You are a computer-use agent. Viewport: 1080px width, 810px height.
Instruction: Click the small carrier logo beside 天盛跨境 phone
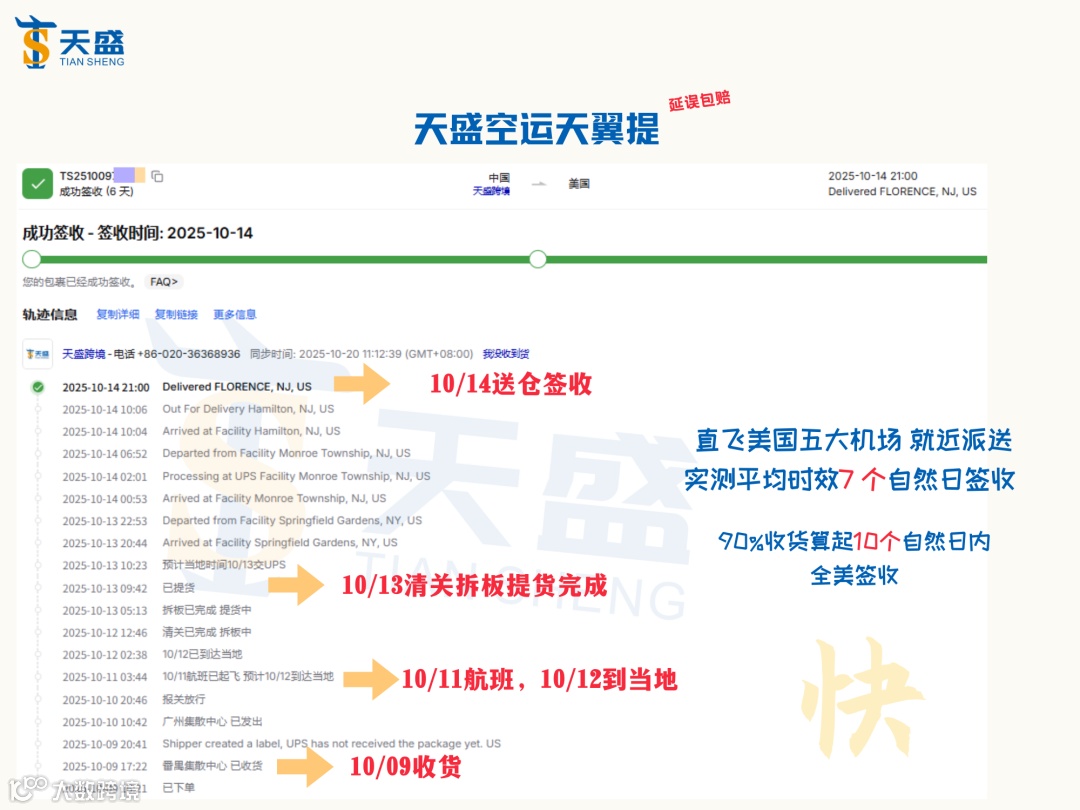(x=37, y=354)
